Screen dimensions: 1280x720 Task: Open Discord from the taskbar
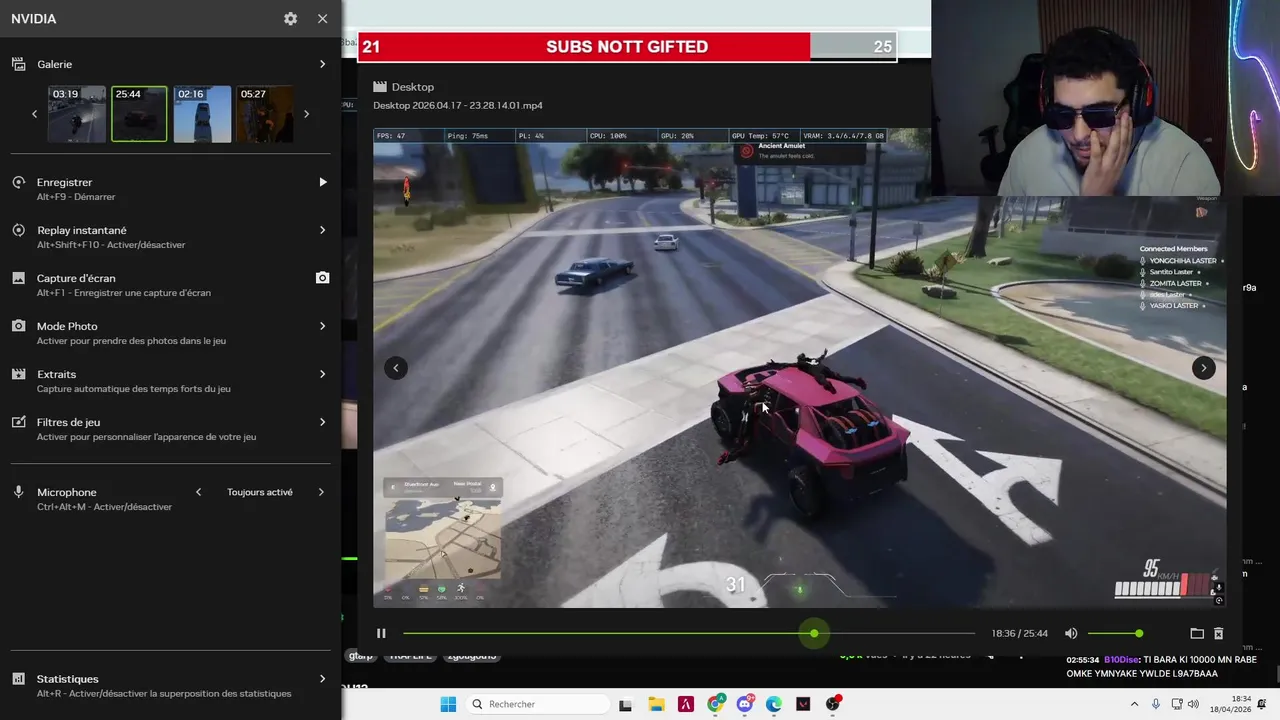[x=745, y=704]
